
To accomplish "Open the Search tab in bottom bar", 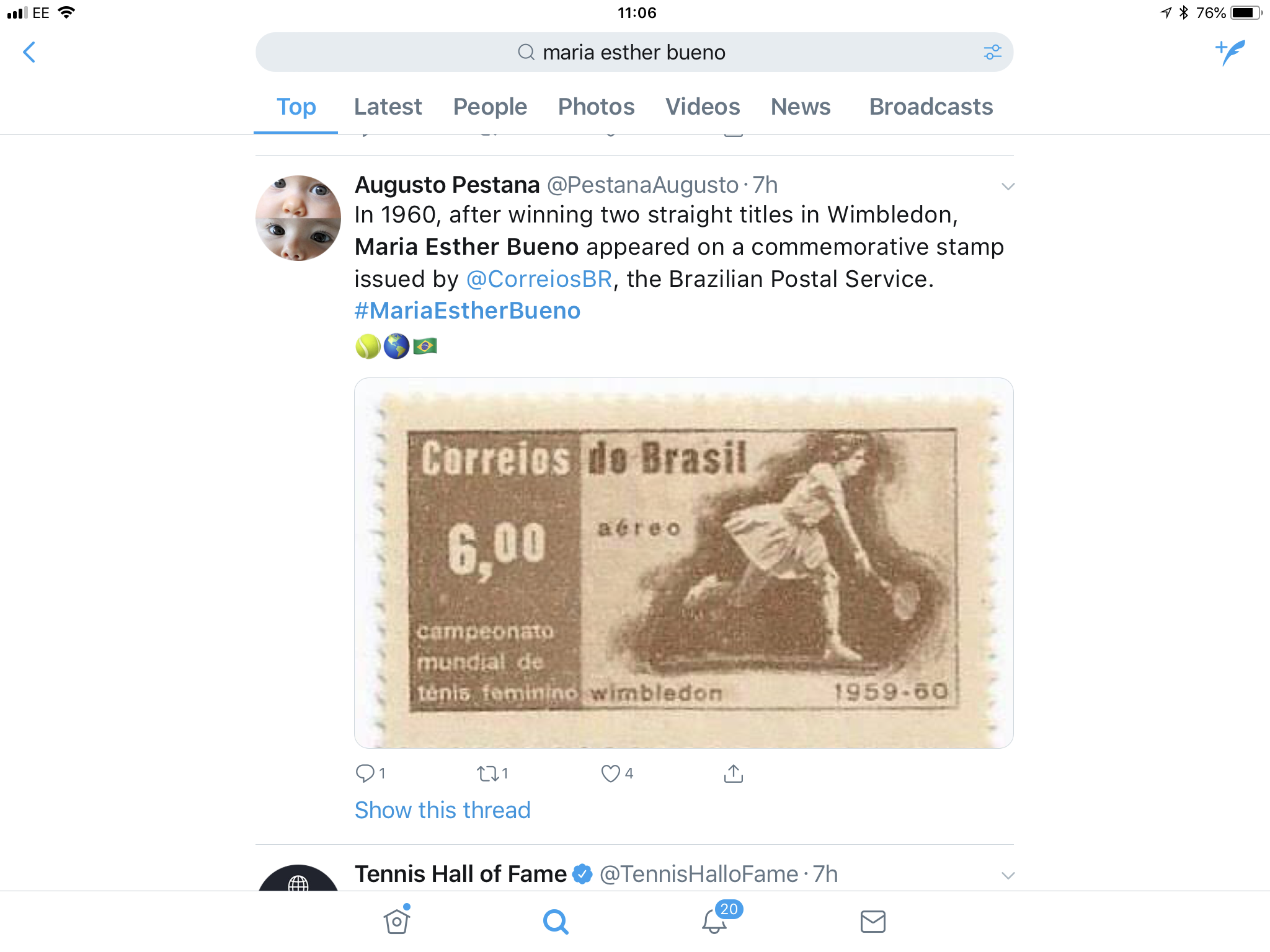I will pos(556,922).
